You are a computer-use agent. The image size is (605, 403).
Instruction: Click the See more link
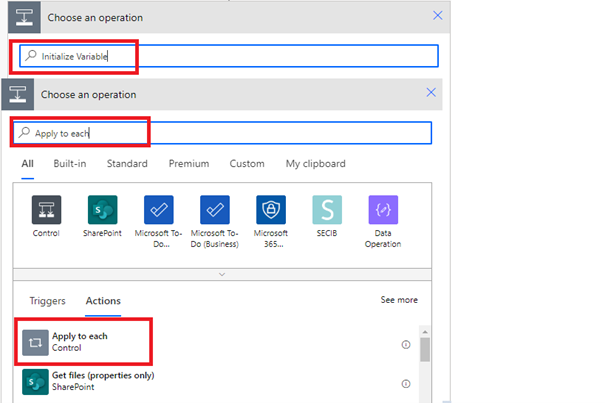coord(399,300)
